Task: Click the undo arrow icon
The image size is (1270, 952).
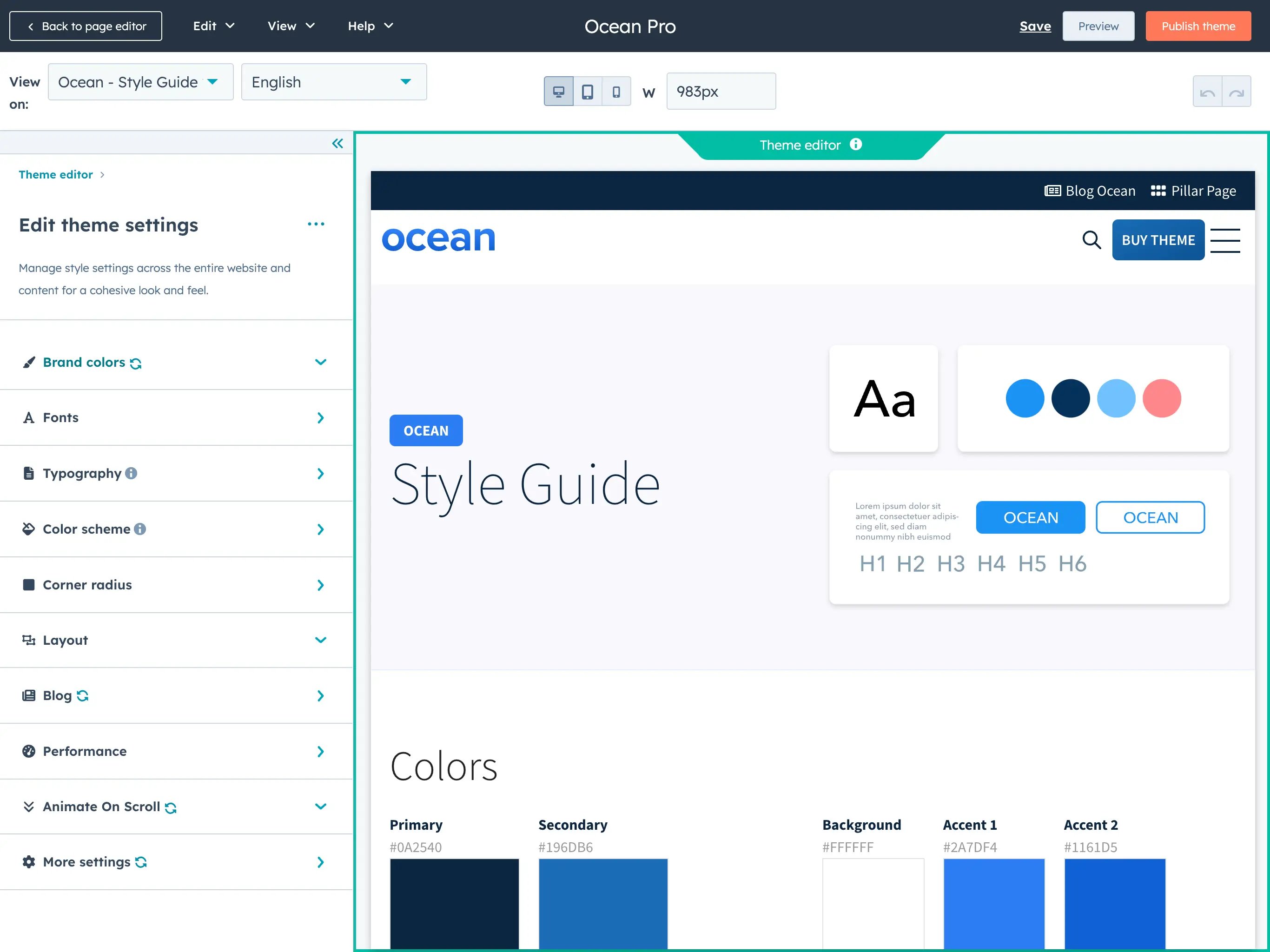Action: coord(1207,92)
